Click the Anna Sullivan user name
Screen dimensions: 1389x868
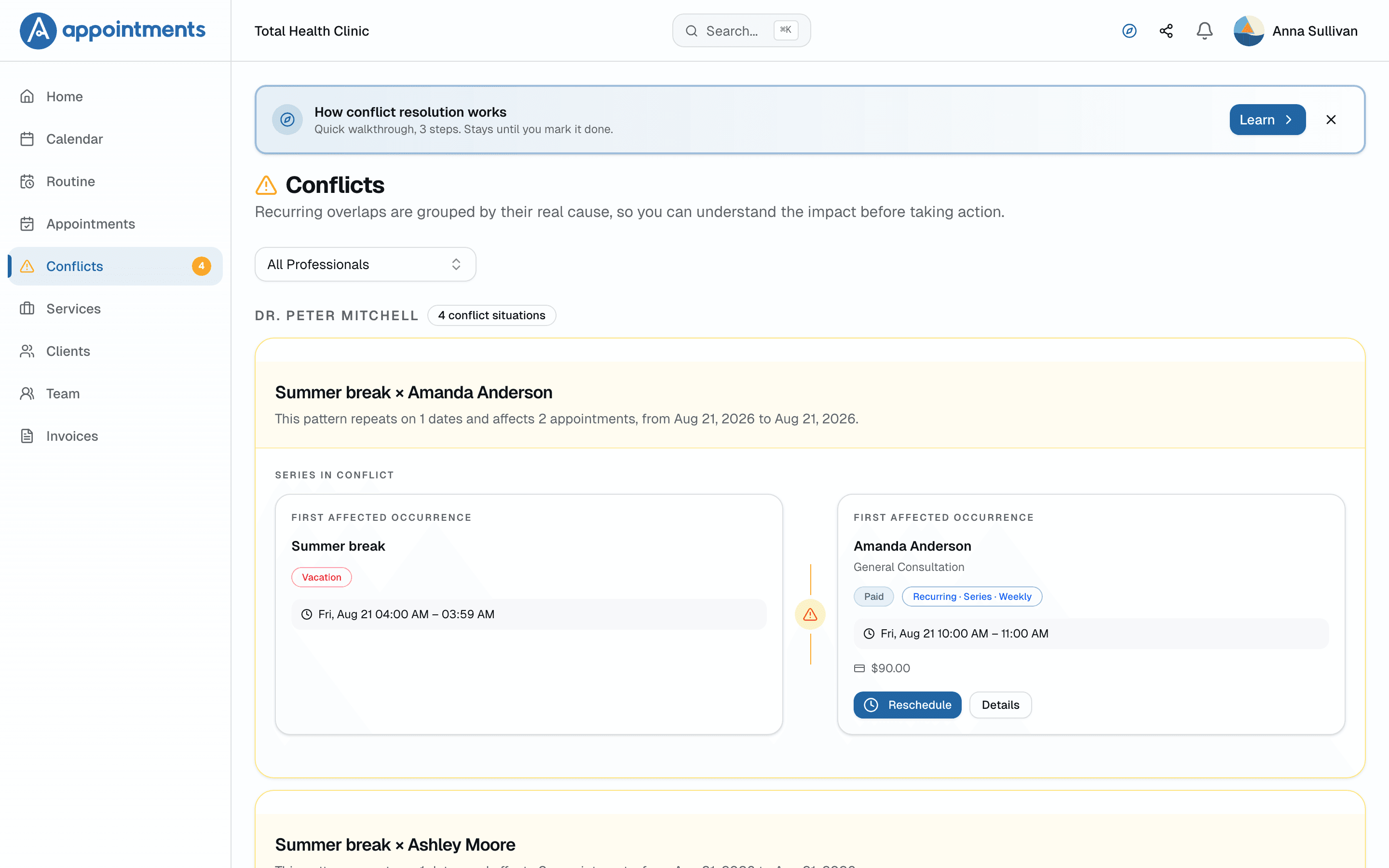pyautogui.click(x=1315, y=31)
